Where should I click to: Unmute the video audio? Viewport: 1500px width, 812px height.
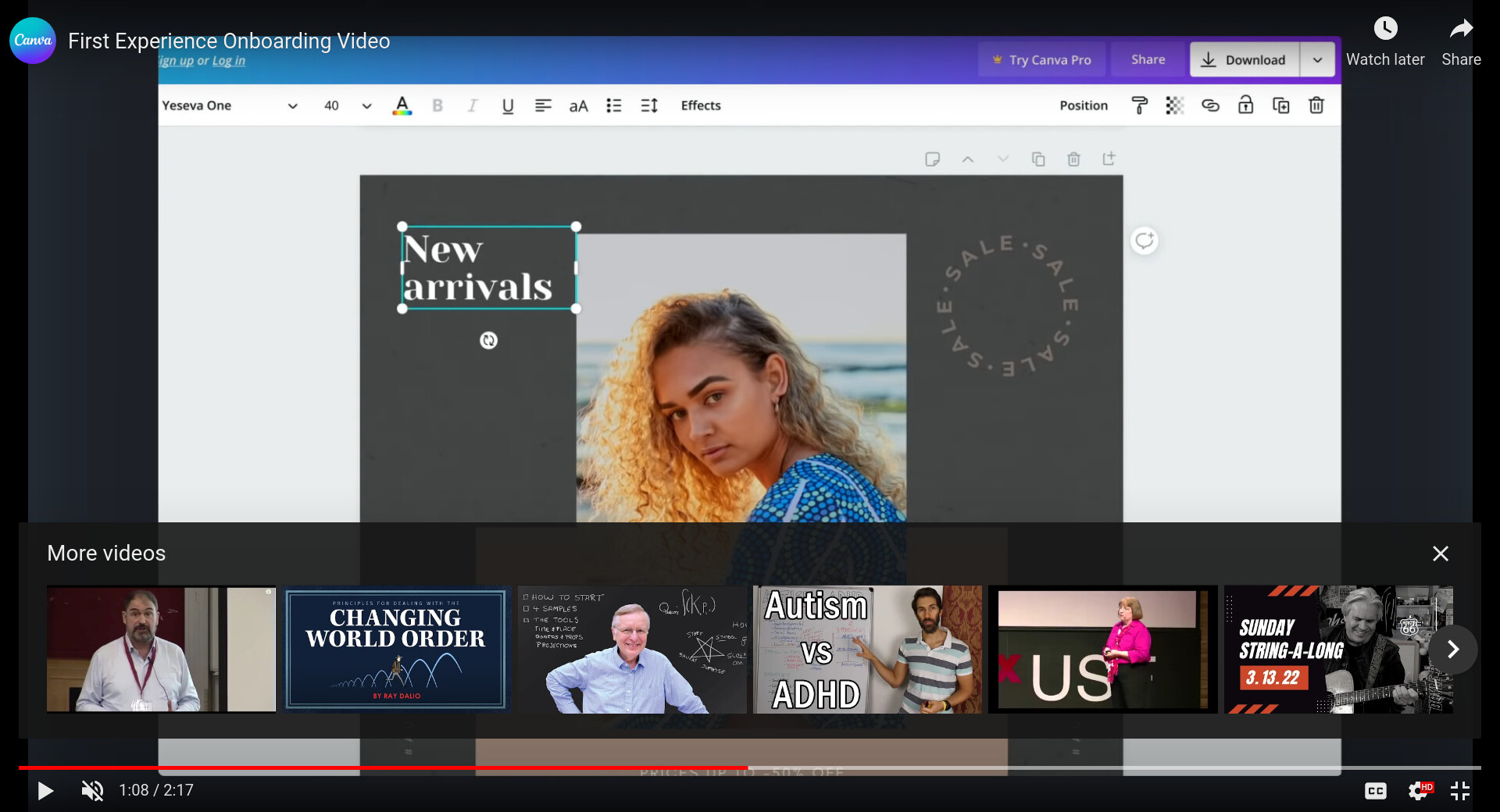click(92, 791)
